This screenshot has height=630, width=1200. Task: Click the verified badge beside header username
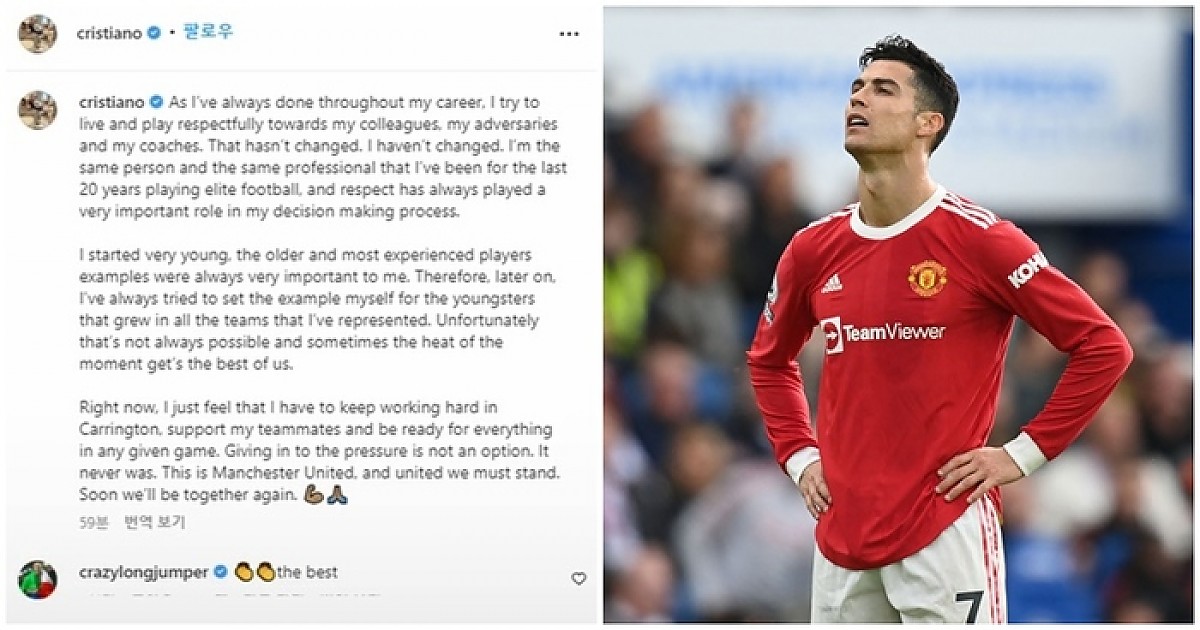(154, 33)
